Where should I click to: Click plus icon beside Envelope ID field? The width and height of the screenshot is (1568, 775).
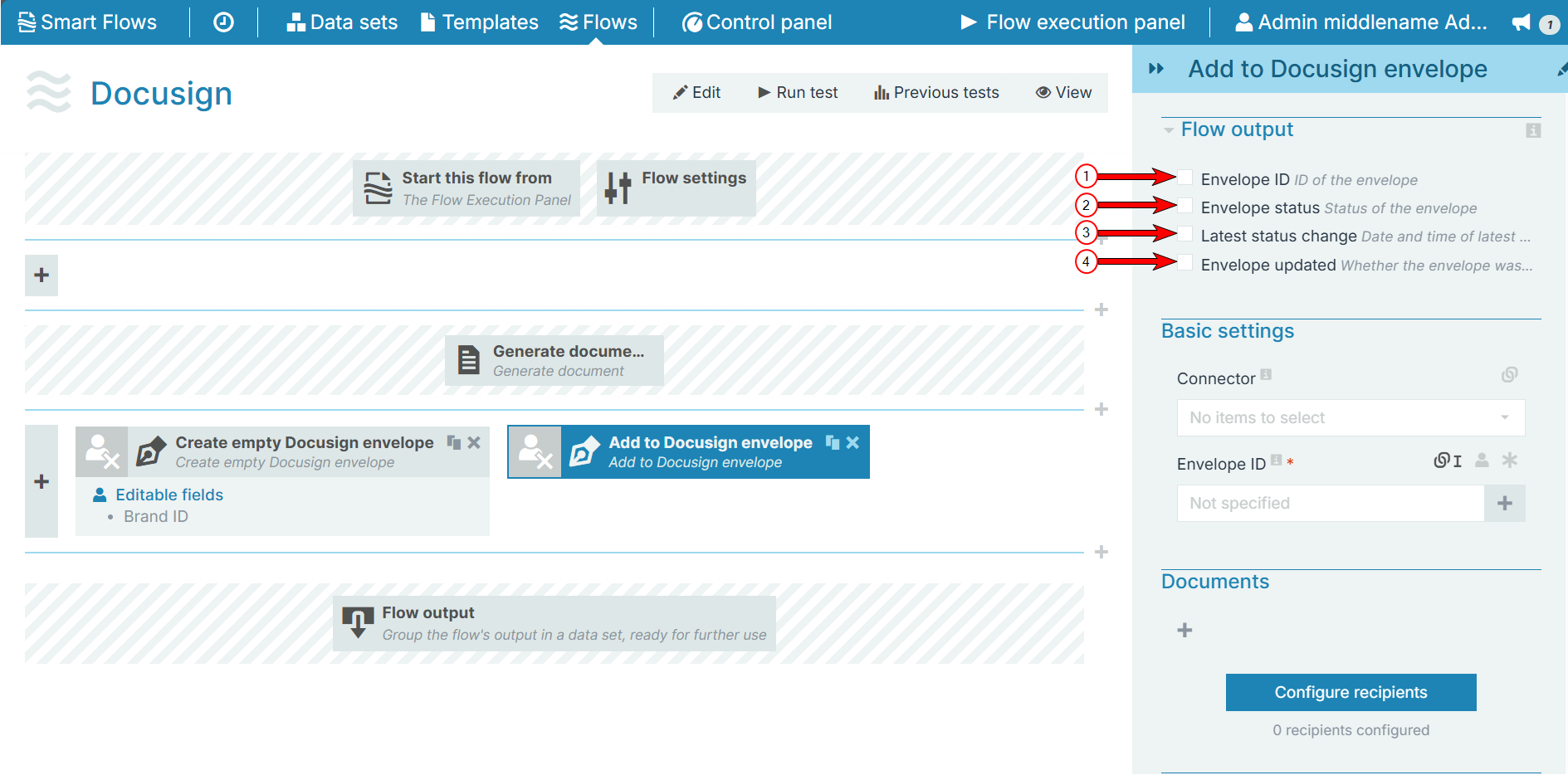click(1504, 504)
